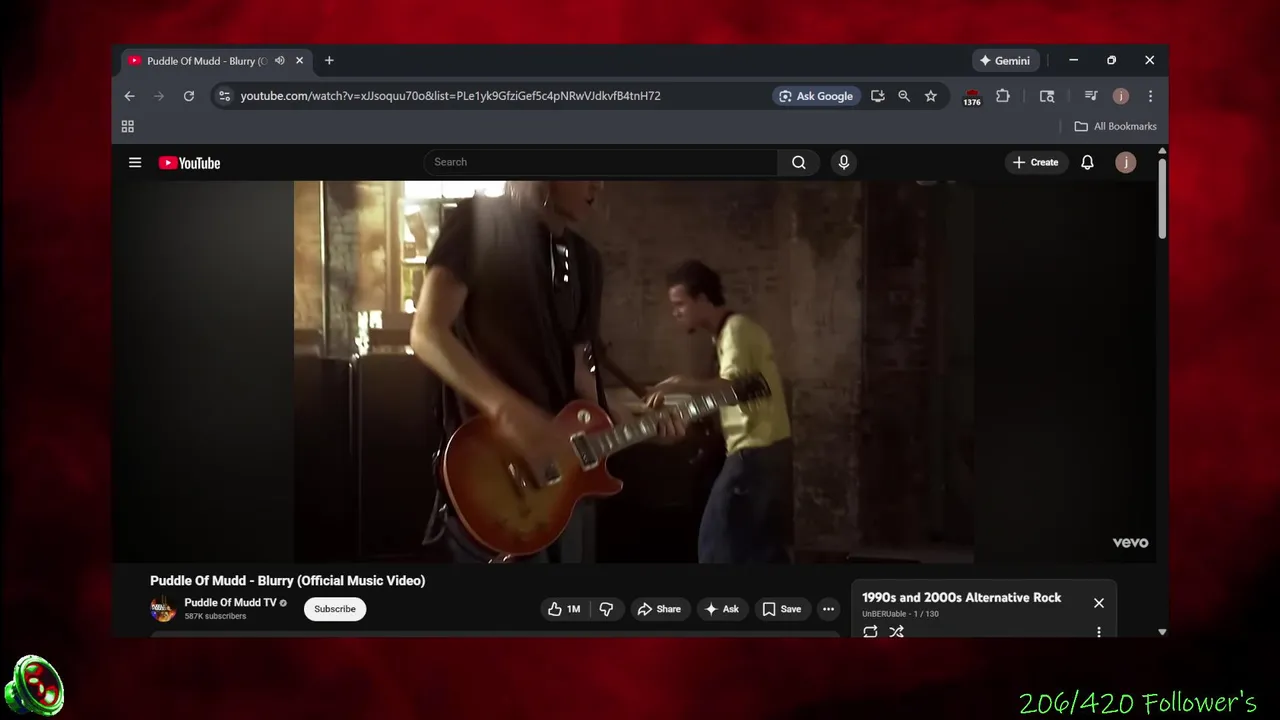The width and height of the screenshot is (1280, 720).
Task: Open the Puddle Of Mudd TV channel name
Action: 230,603
